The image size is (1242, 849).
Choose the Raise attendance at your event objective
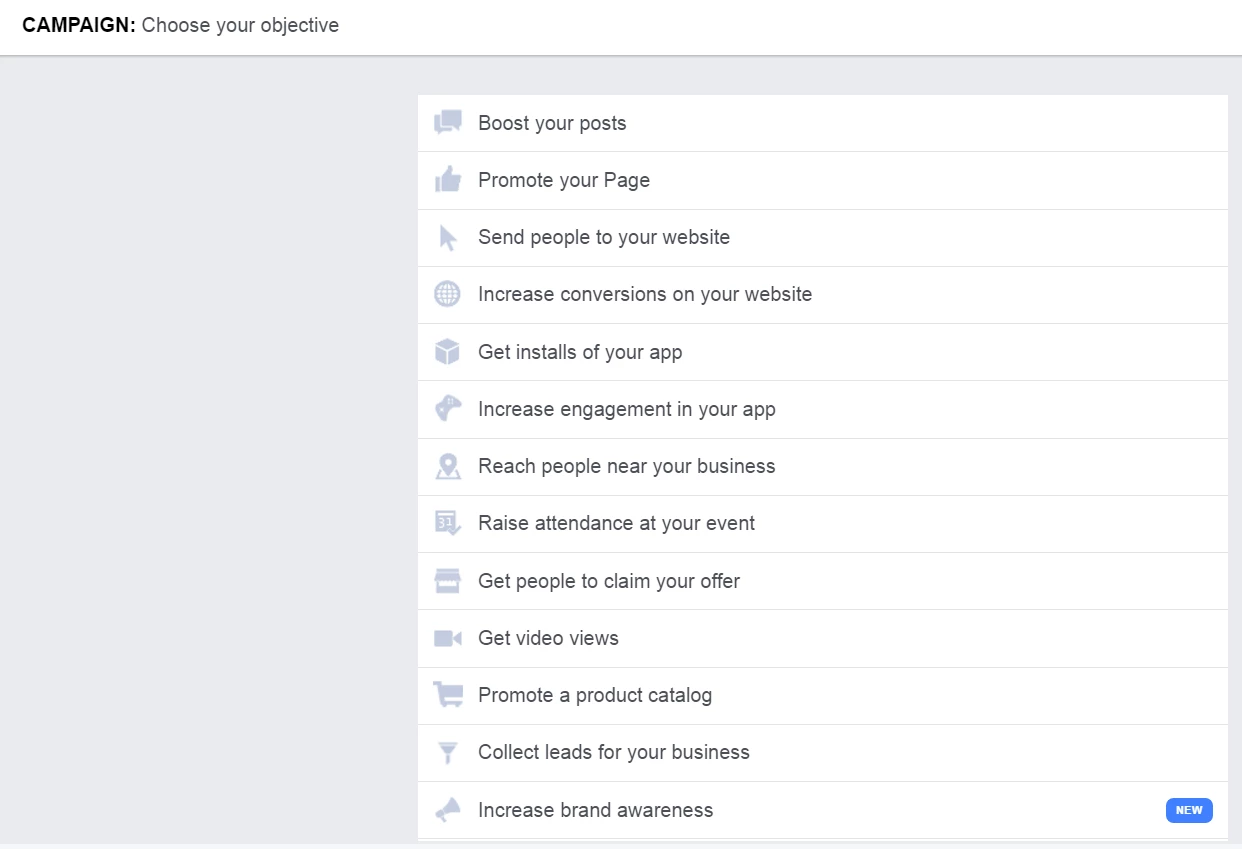(617, 523)
